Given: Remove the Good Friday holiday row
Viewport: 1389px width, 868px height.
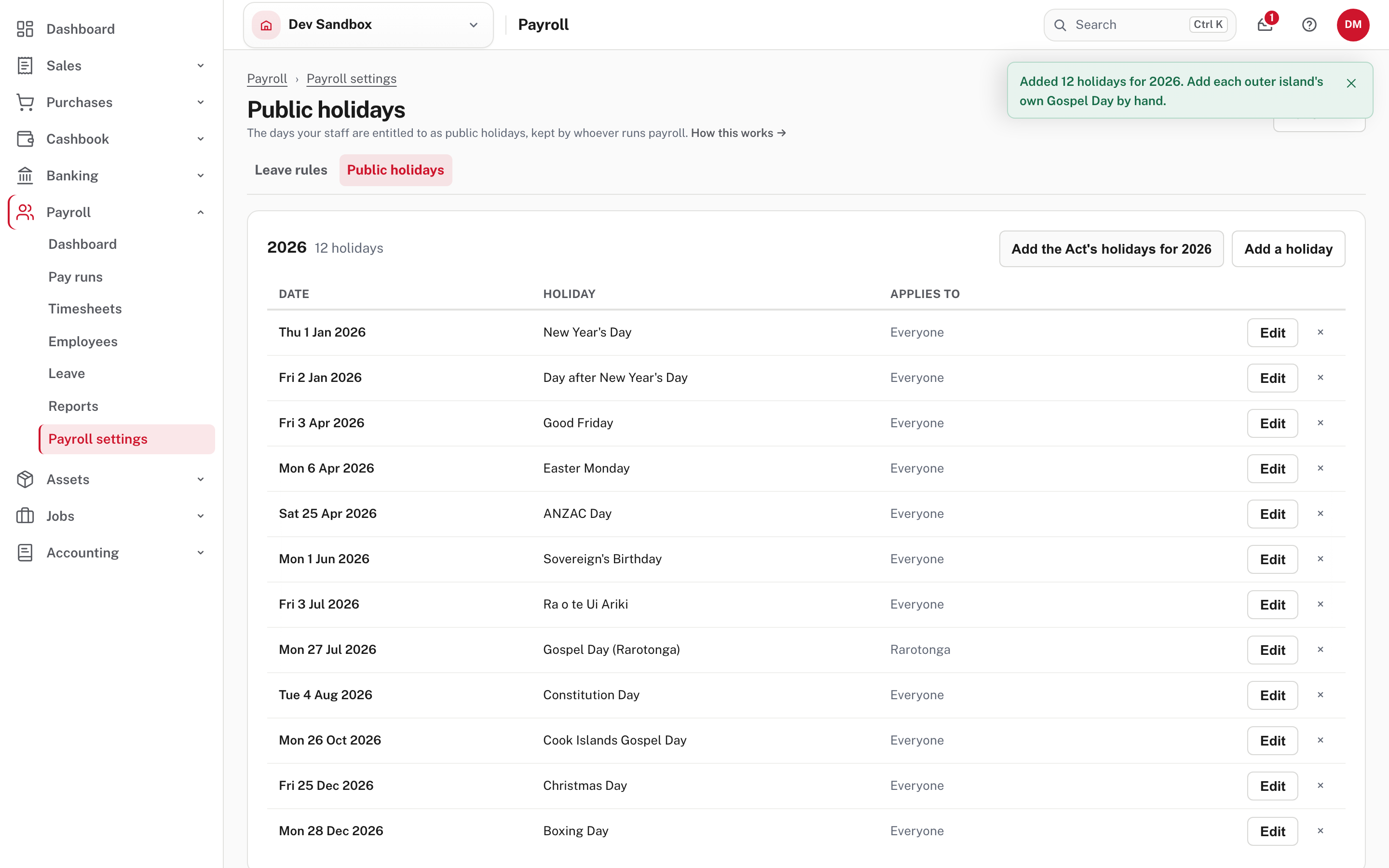Looking at the screenshot, I should [1320, 423].
